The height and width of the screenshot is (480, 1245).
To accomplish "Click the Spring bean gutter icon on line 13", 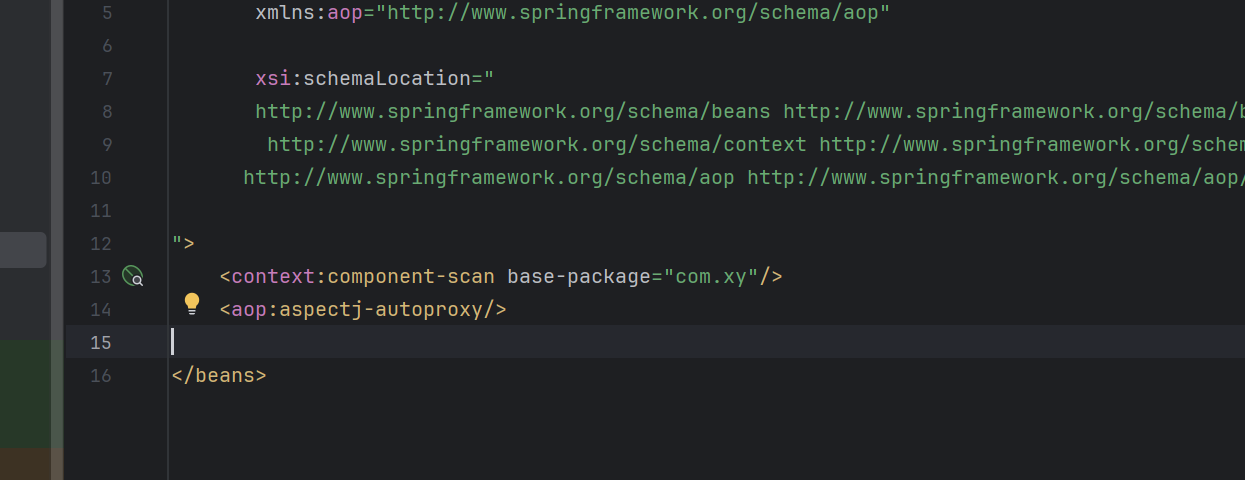I will [x=133, y=276].
